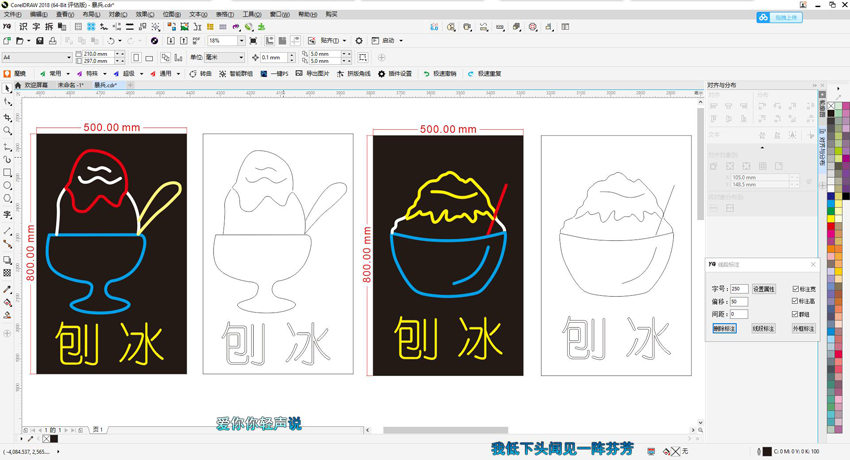The image size is (850, 460).
Task: Click the 线段标注 button
Action: pyautogui.click(x=763, y=328)
